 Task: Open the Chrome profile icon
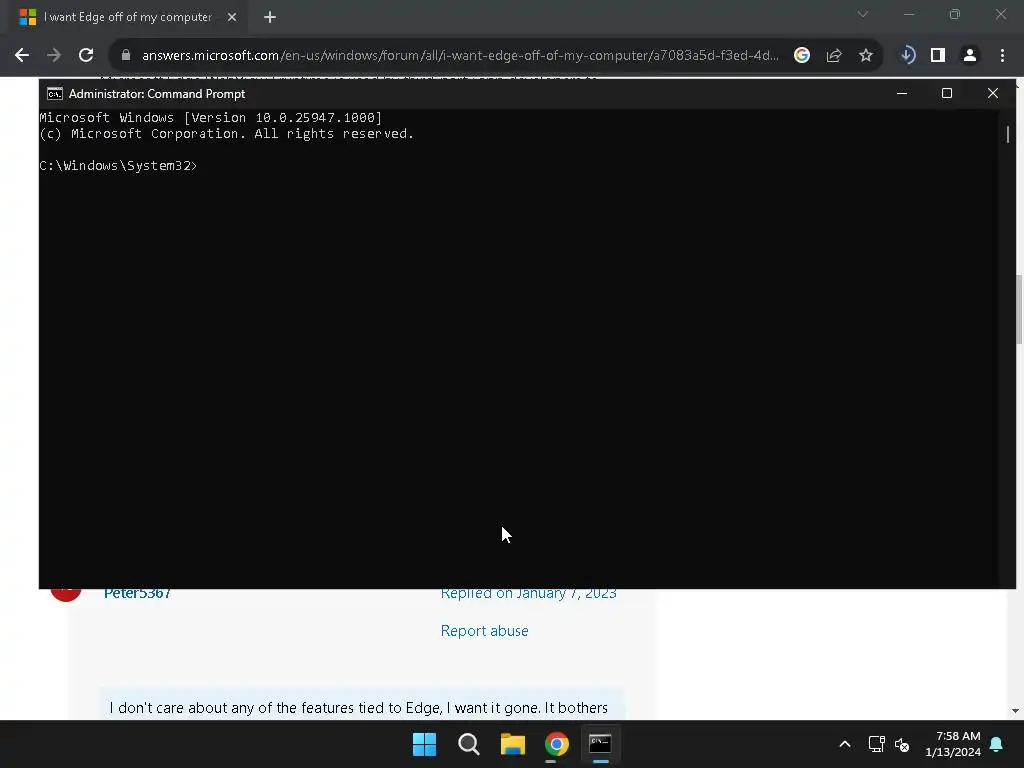tap(970, 56)
